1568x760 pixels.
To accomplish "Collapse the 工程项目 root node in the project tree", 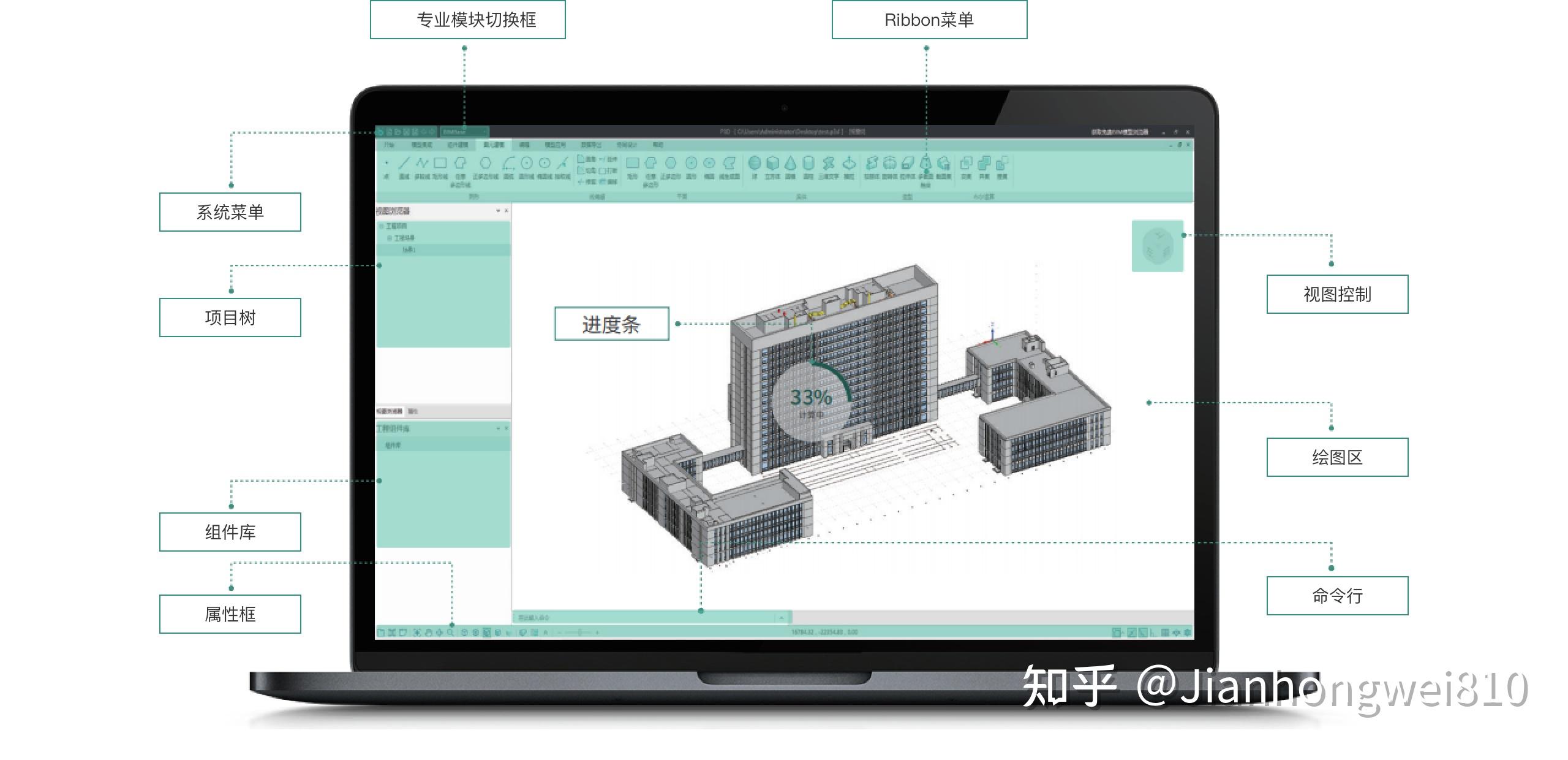I will tap(382, 226).
